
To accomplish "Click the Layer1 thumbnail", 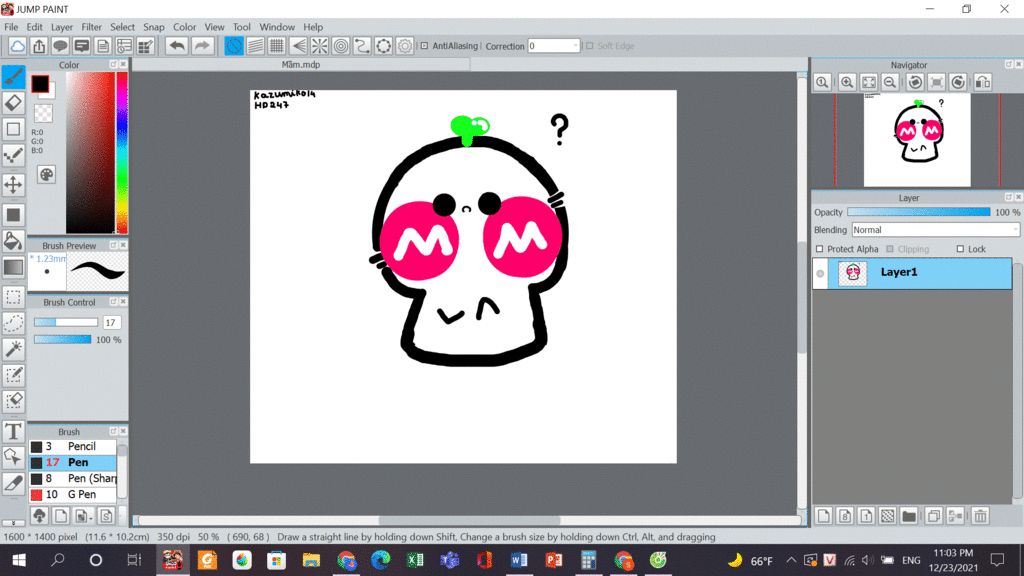I will point(852,273).
